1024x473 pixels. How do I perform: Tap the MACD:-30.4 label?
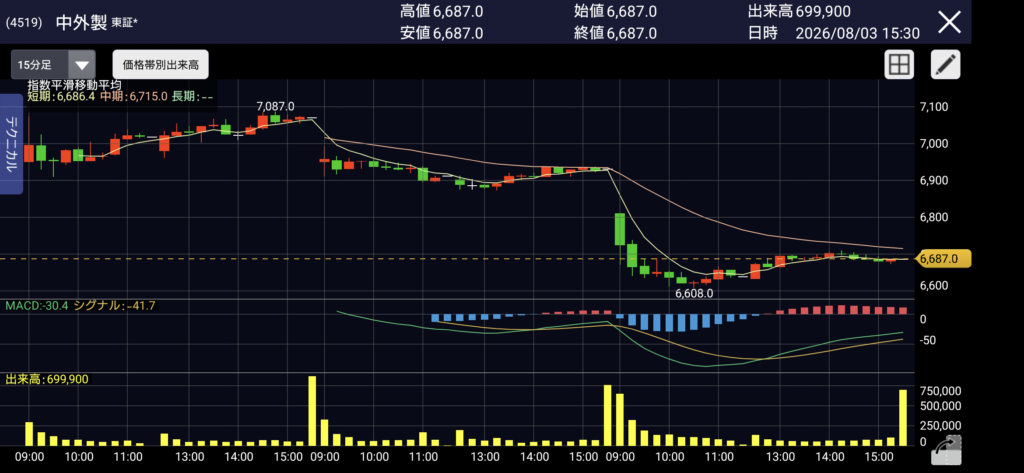(x=37, y=305)
